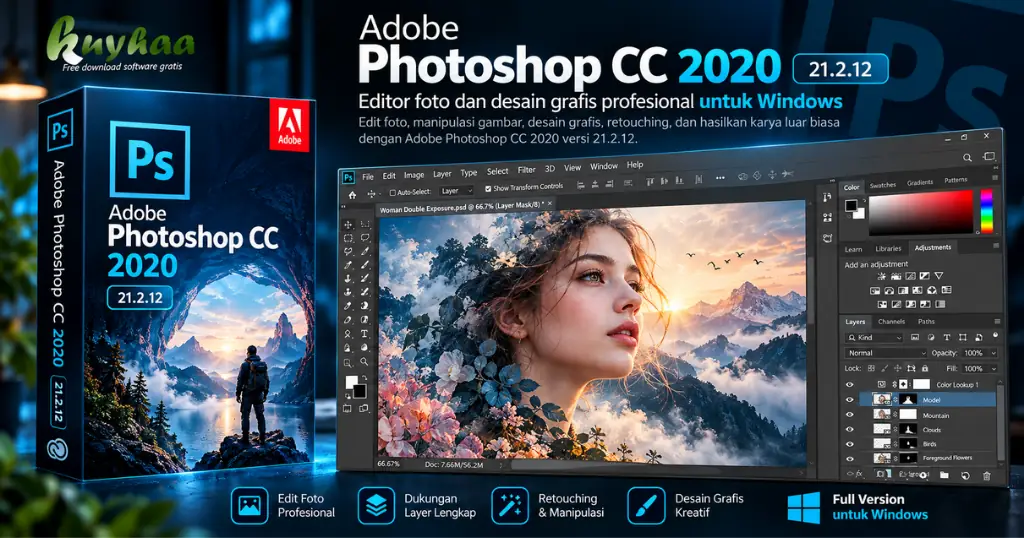This screenshot has height=538, width=1024.
Task: Click the foreground color swatch in toolbox
Action: click(351, 382)
